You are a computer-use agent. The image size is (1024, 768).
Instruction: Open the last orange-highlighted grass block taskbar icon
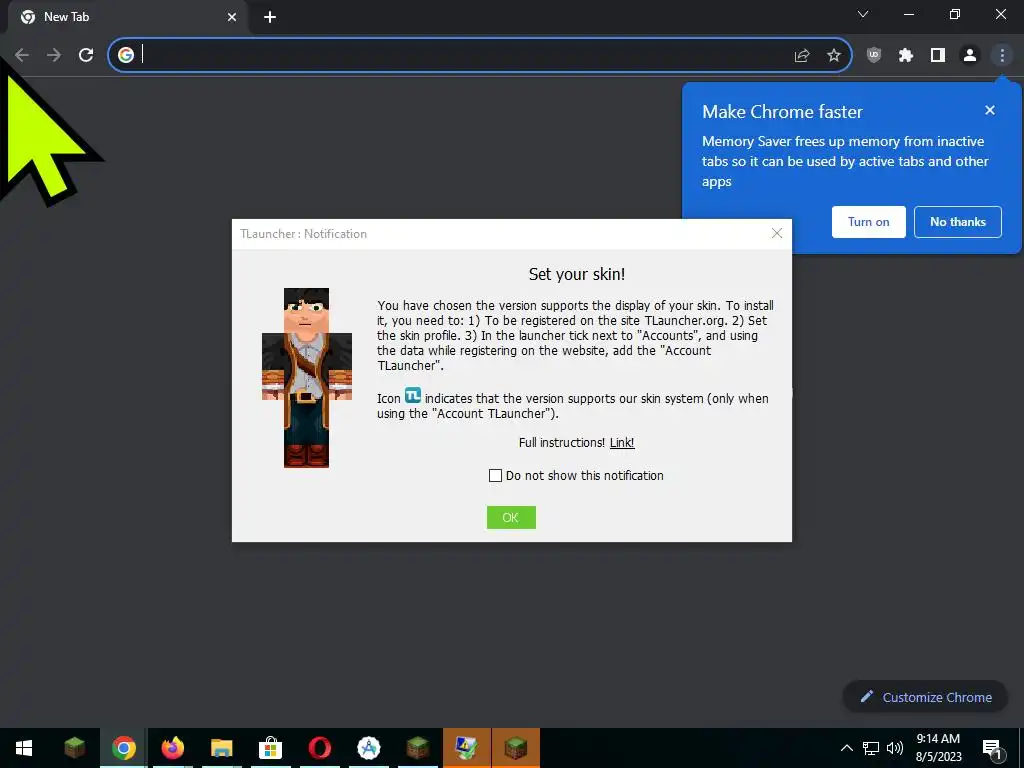coord(516,748)
